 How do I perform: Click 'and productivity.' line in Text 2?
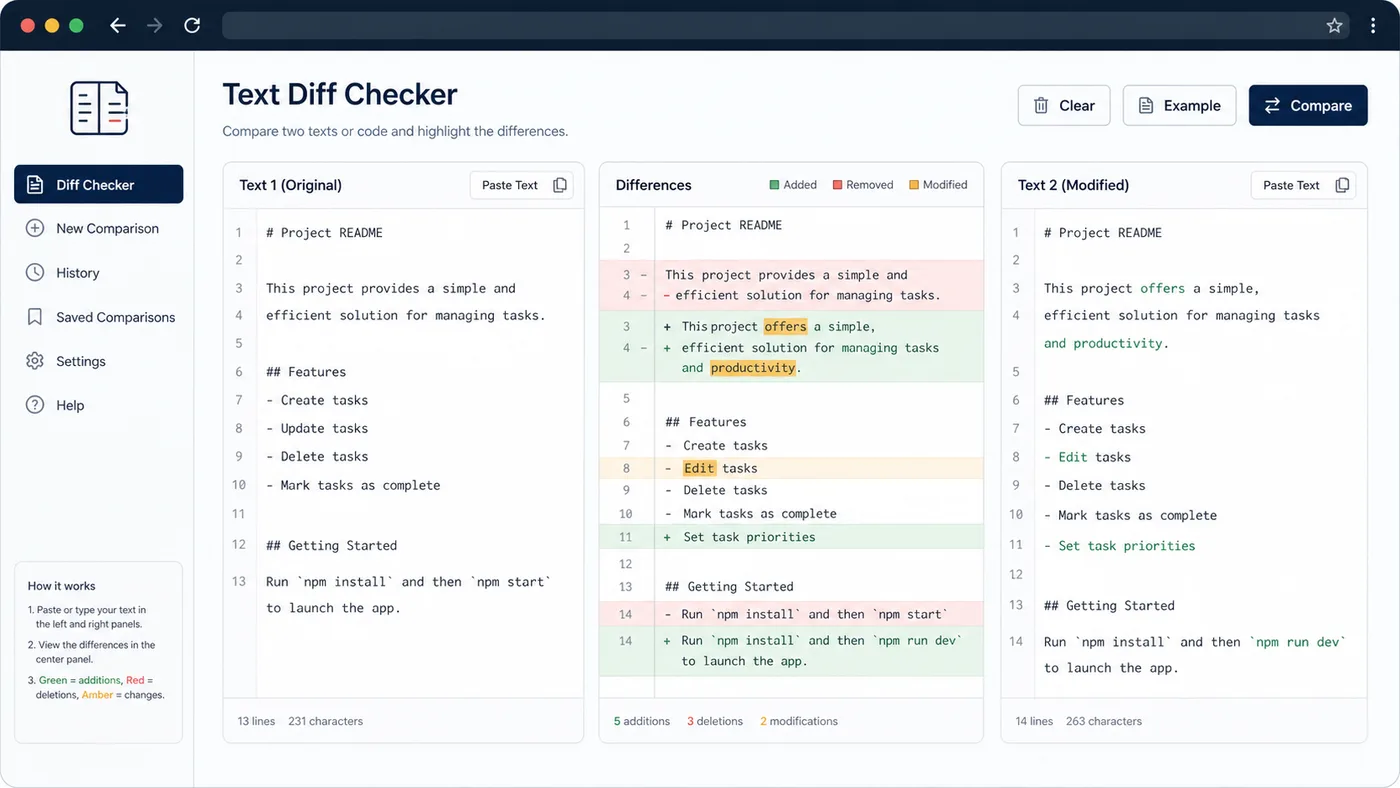1106,343
